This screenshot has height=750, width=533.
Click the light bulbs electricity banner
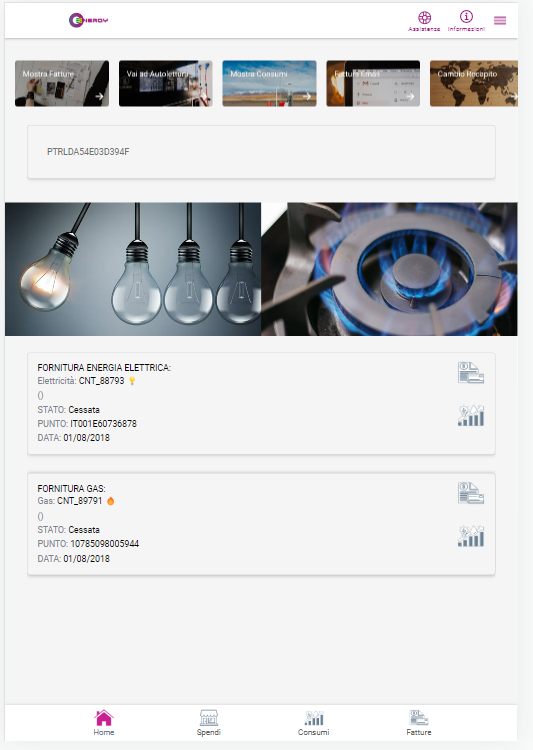coord(133,269)
